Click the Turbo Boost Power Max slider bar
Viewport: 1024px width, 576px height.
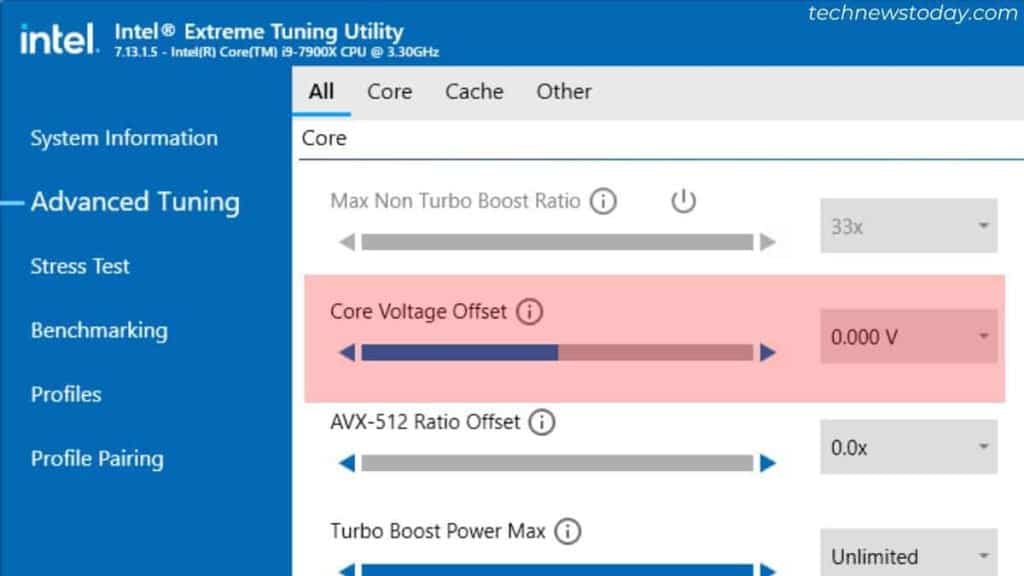557,570
